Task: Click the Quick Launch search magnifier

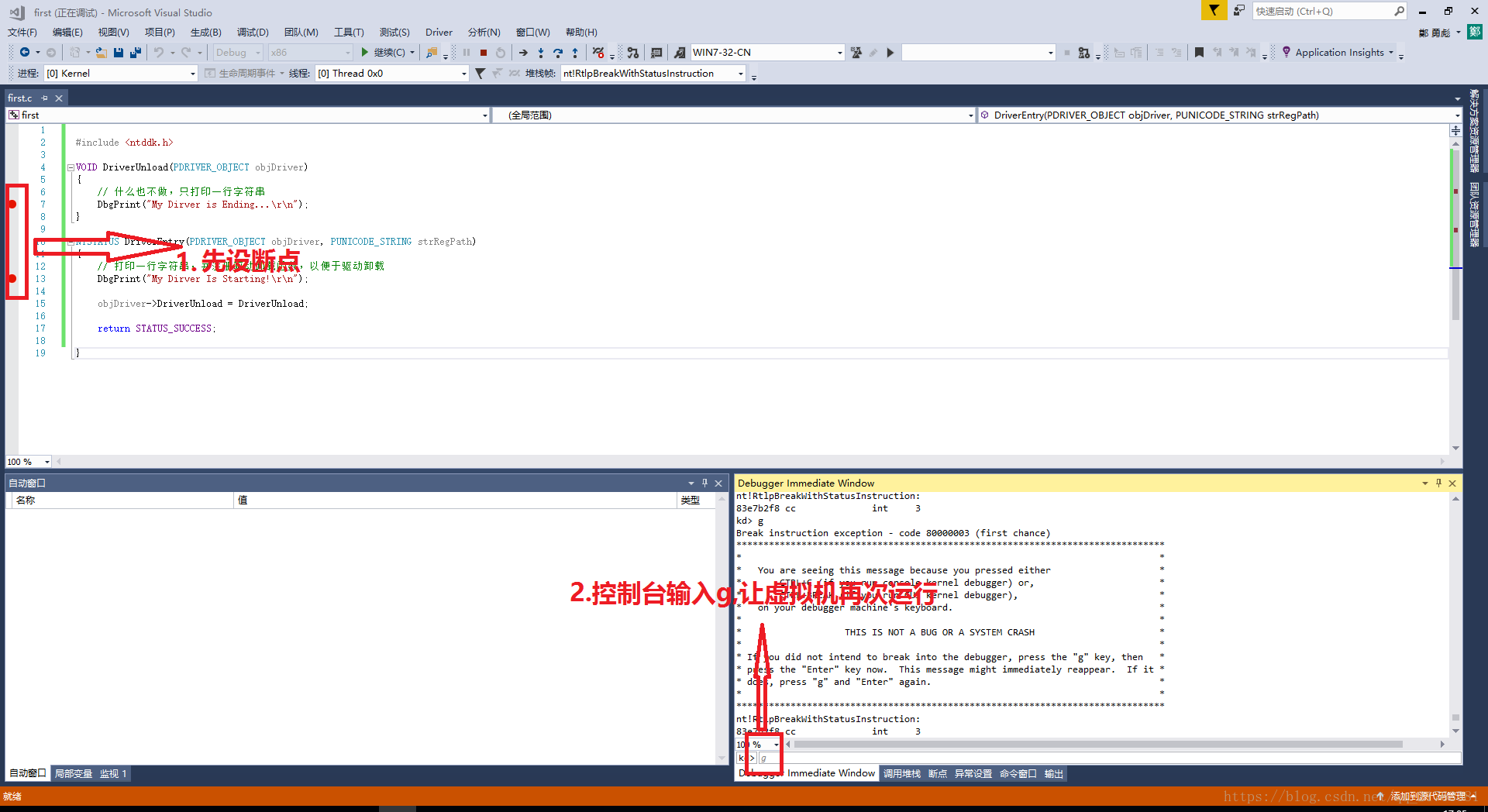Action: click(1399, 11)
